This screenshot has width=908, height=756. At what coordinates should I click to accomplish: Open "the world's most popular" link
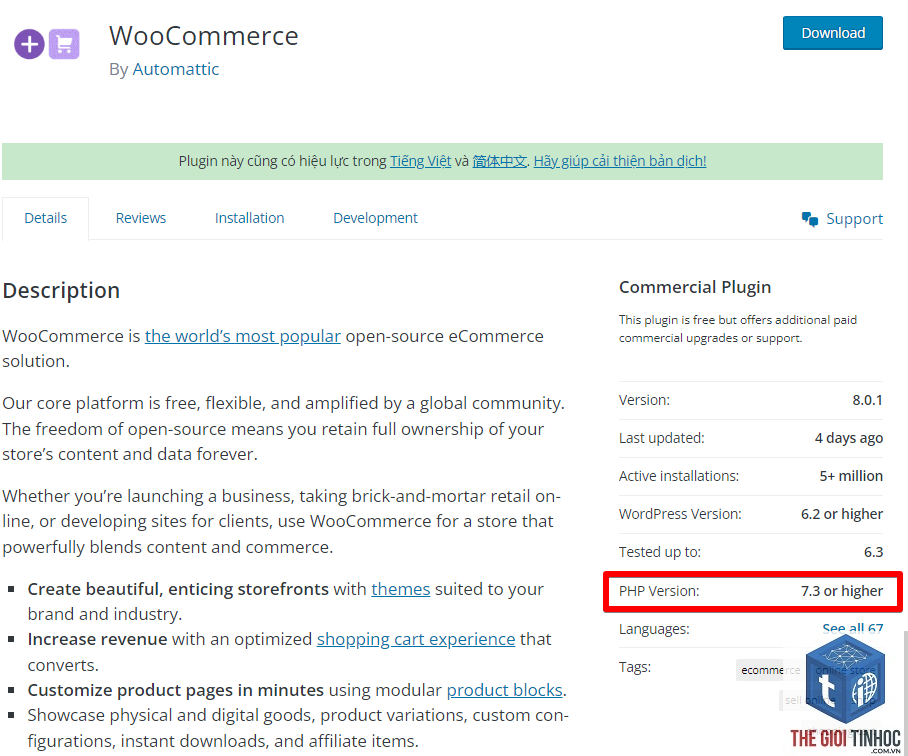click(243, 336)
